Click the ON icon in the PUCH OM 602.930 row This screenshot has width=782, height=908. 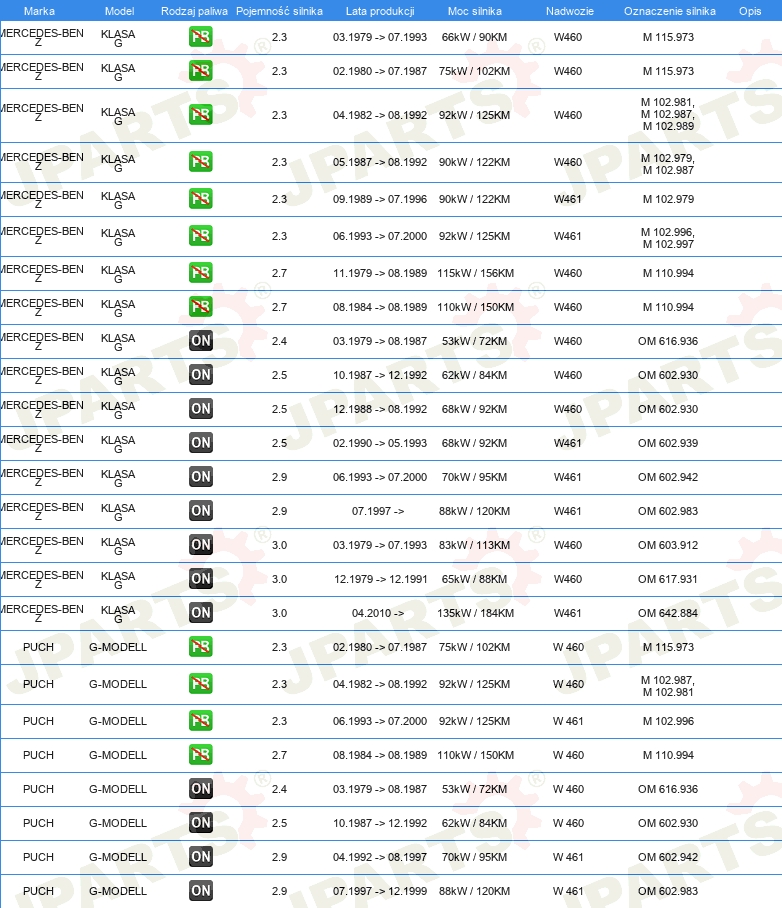coord(200,823)
